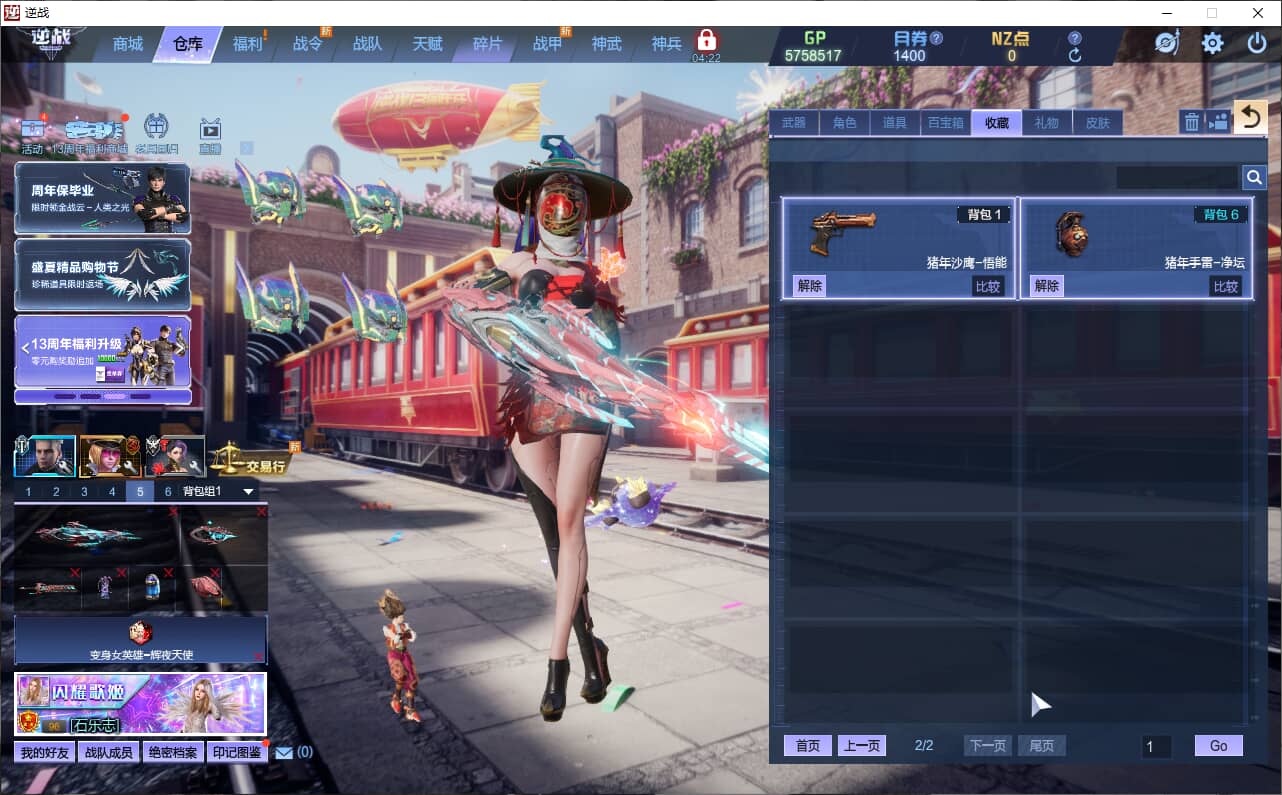This screenshot has width=1282, height=795.
Task: Open the 神兵 tab
Action: [x=666, y=44]
